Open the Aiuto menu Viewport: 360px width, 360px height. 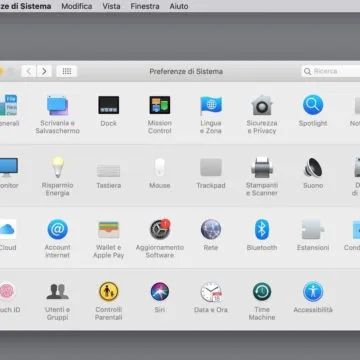tap(179, 6)
